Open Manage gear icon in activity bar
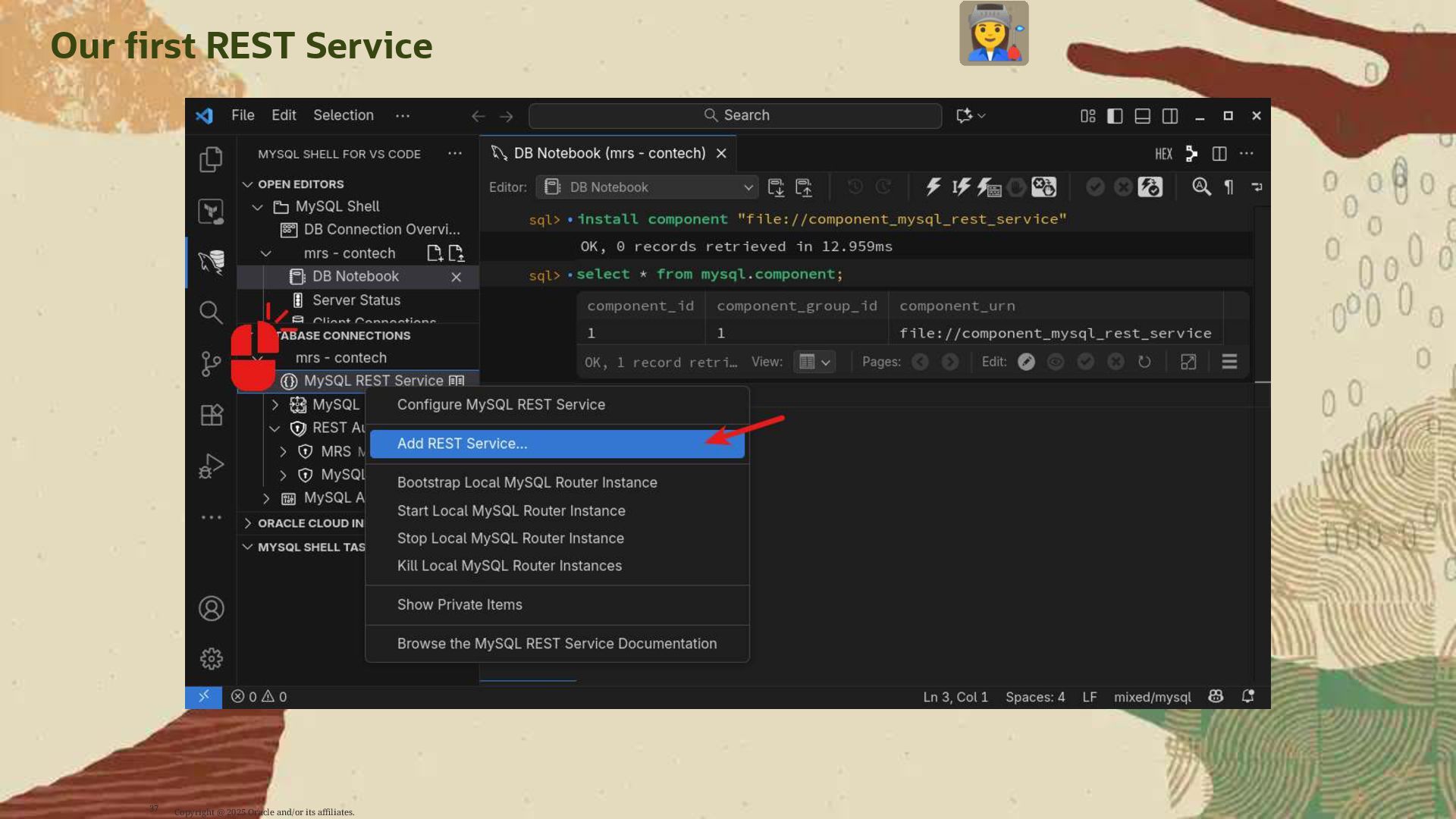Image resolution: width=1456 pixels, height=819 pixels. tap(211, 658)
